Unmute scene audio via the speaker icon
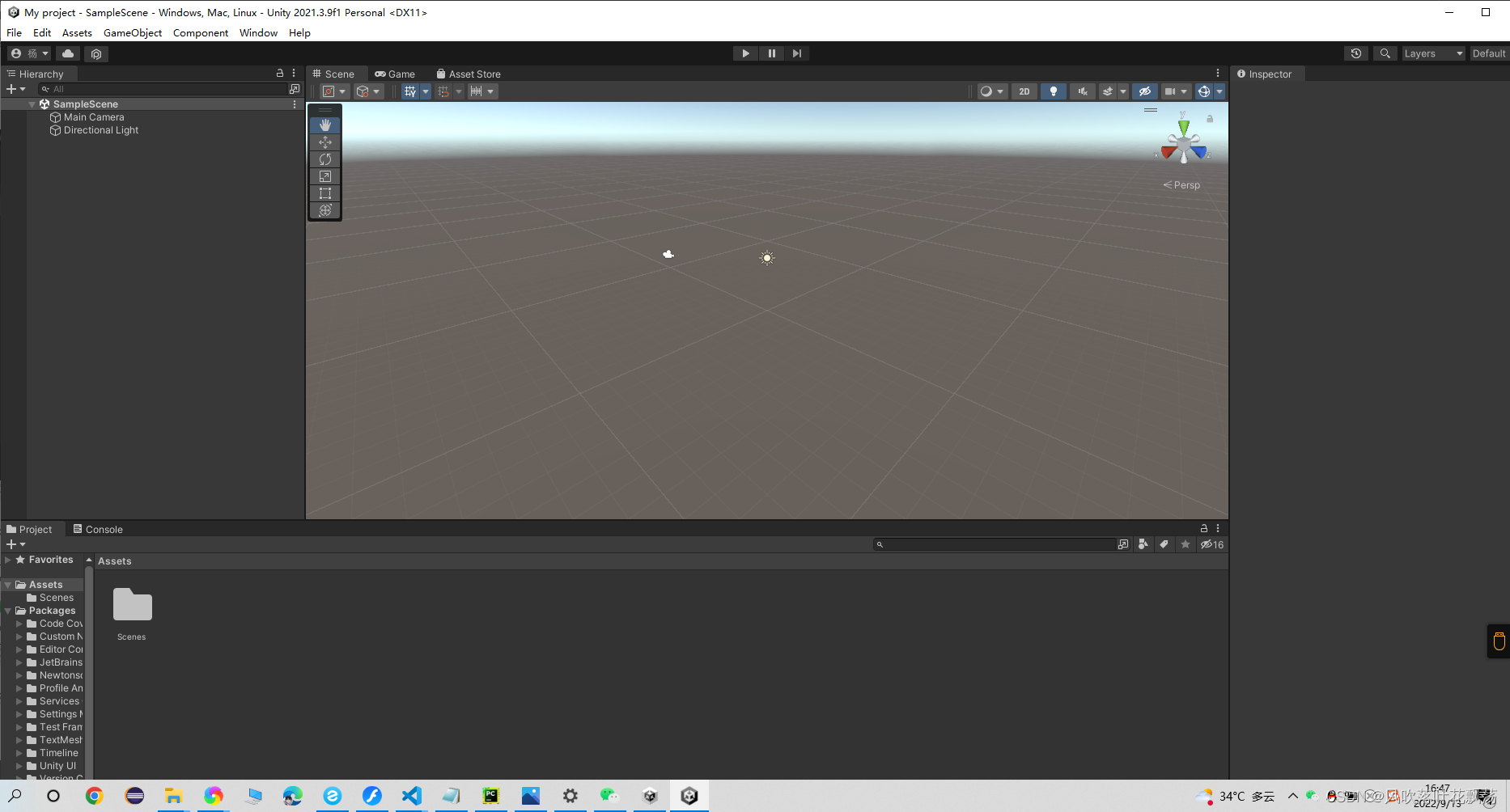The height and width of the screenshot is (812, 1510). tap(1082, 91)
